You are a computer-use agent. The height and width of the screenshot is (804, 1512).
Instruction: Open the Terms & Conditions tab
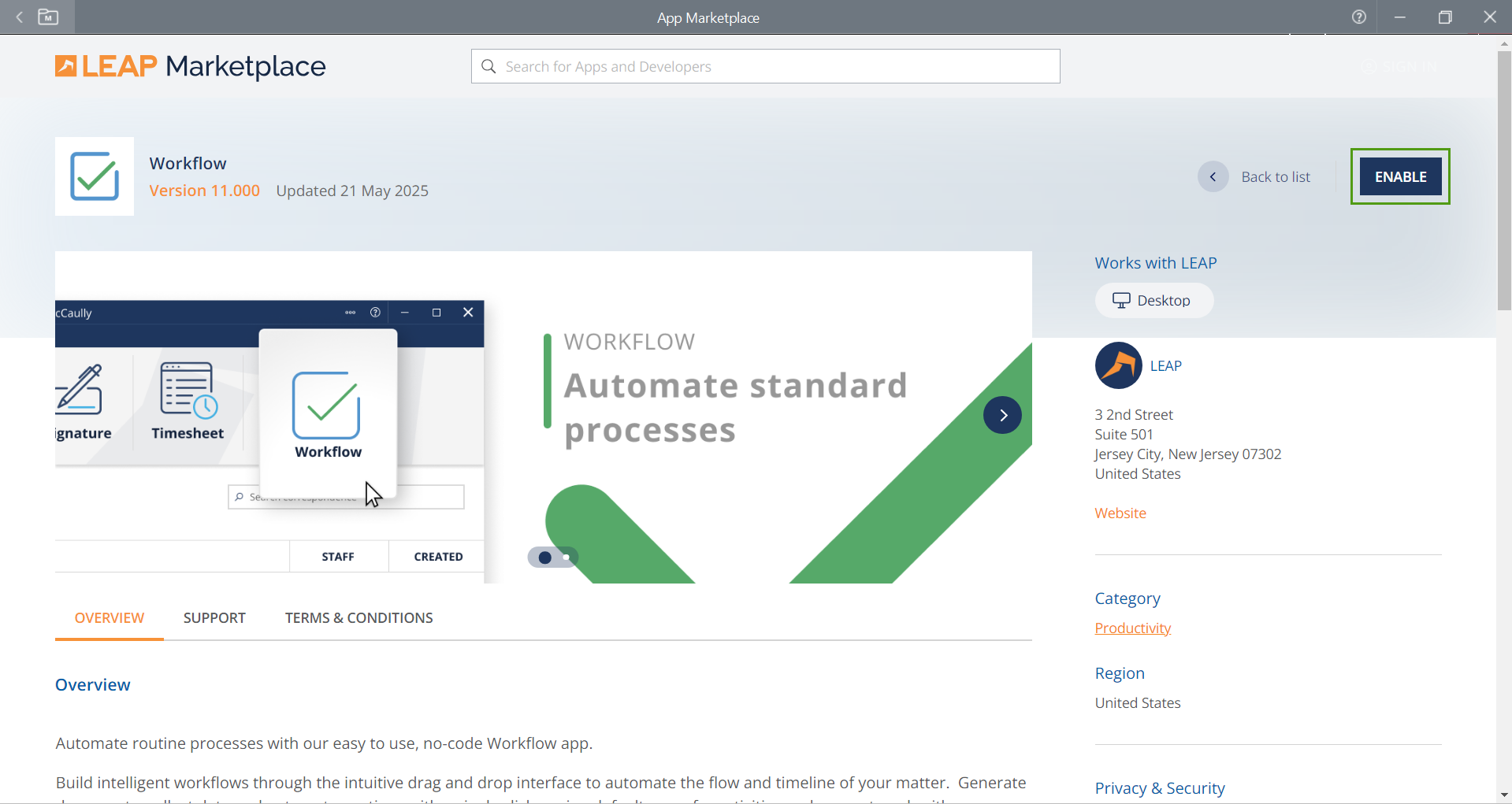(358, 618)
